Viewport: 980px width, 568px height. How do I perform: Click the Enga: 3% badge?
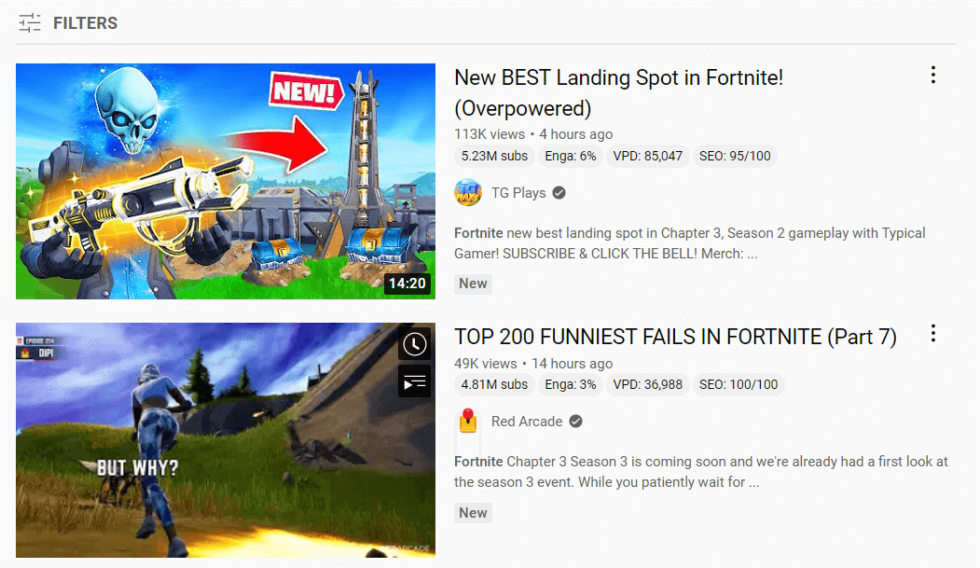point(570,384)
